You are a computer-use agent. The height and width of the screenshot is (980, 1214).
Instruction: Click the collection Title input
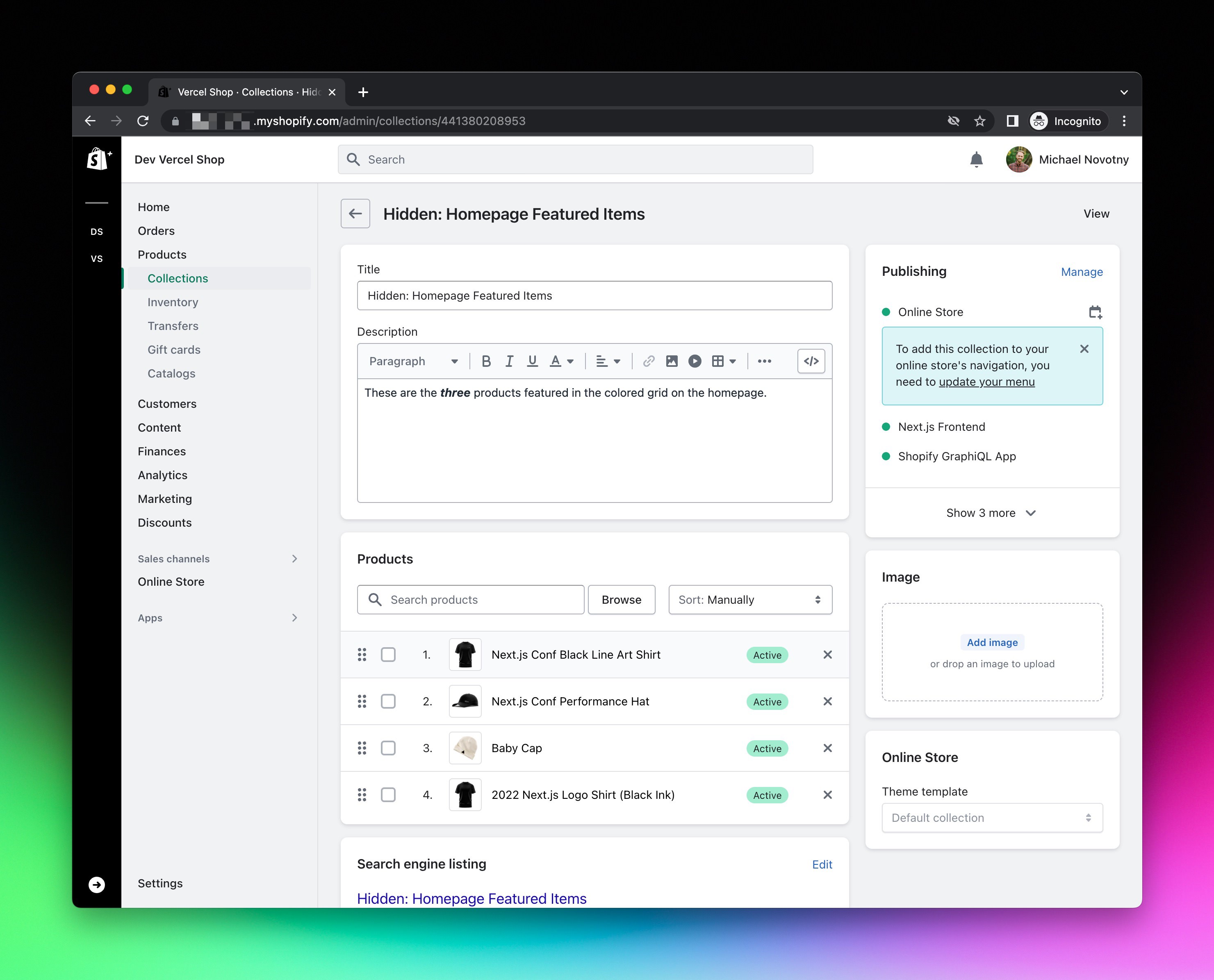[x=594, y=296]
